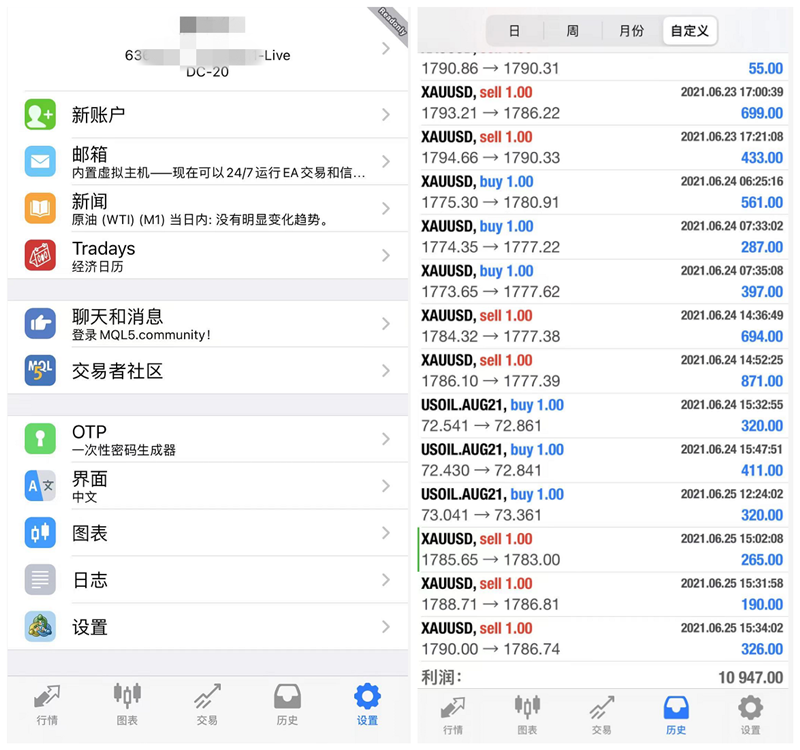Tap the 利润 total 10 947.00
The width and height of the screenshot is (800, 750).
tap(751, 678)
